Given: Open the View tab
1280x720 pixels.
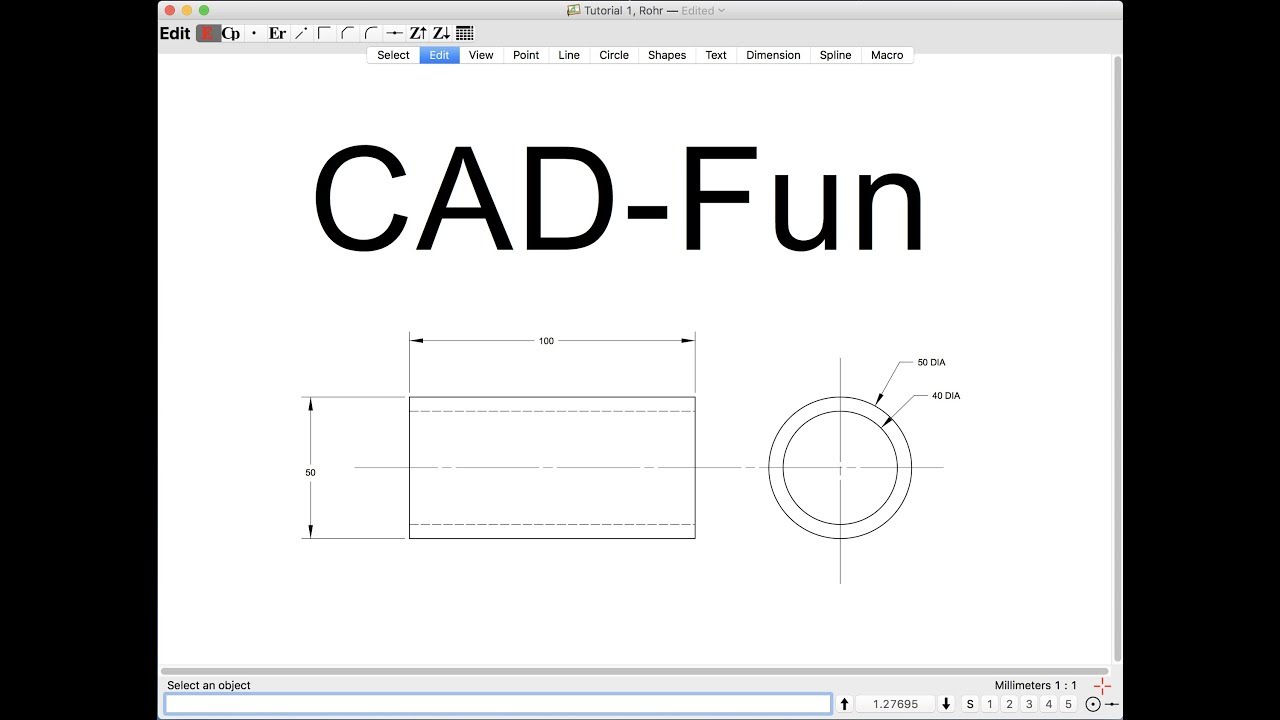Looking at the screenshot, I should [481, 55].
